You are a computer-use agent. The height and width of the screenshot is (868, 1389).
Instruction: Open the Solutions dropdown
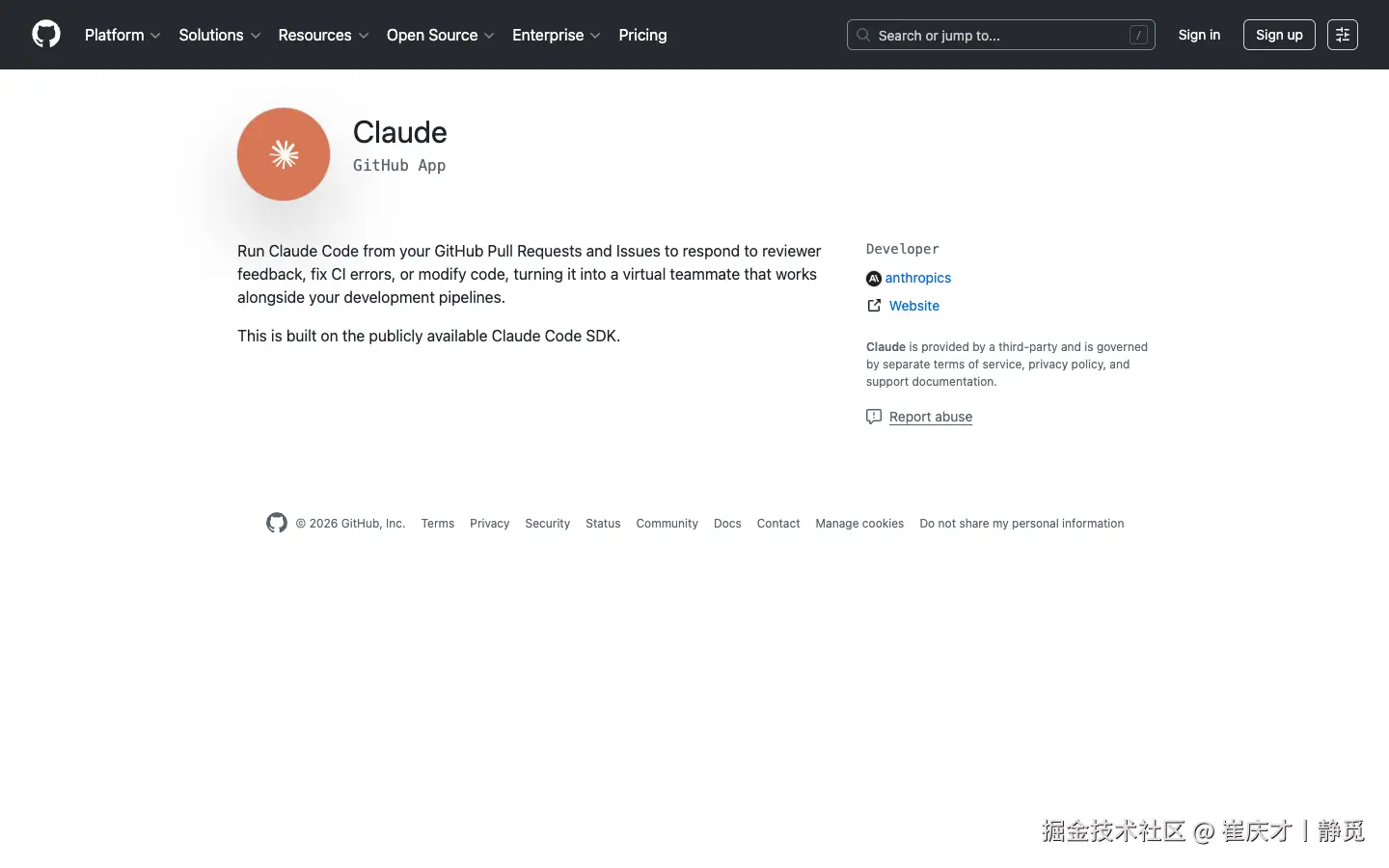click(x=219, y=35)
